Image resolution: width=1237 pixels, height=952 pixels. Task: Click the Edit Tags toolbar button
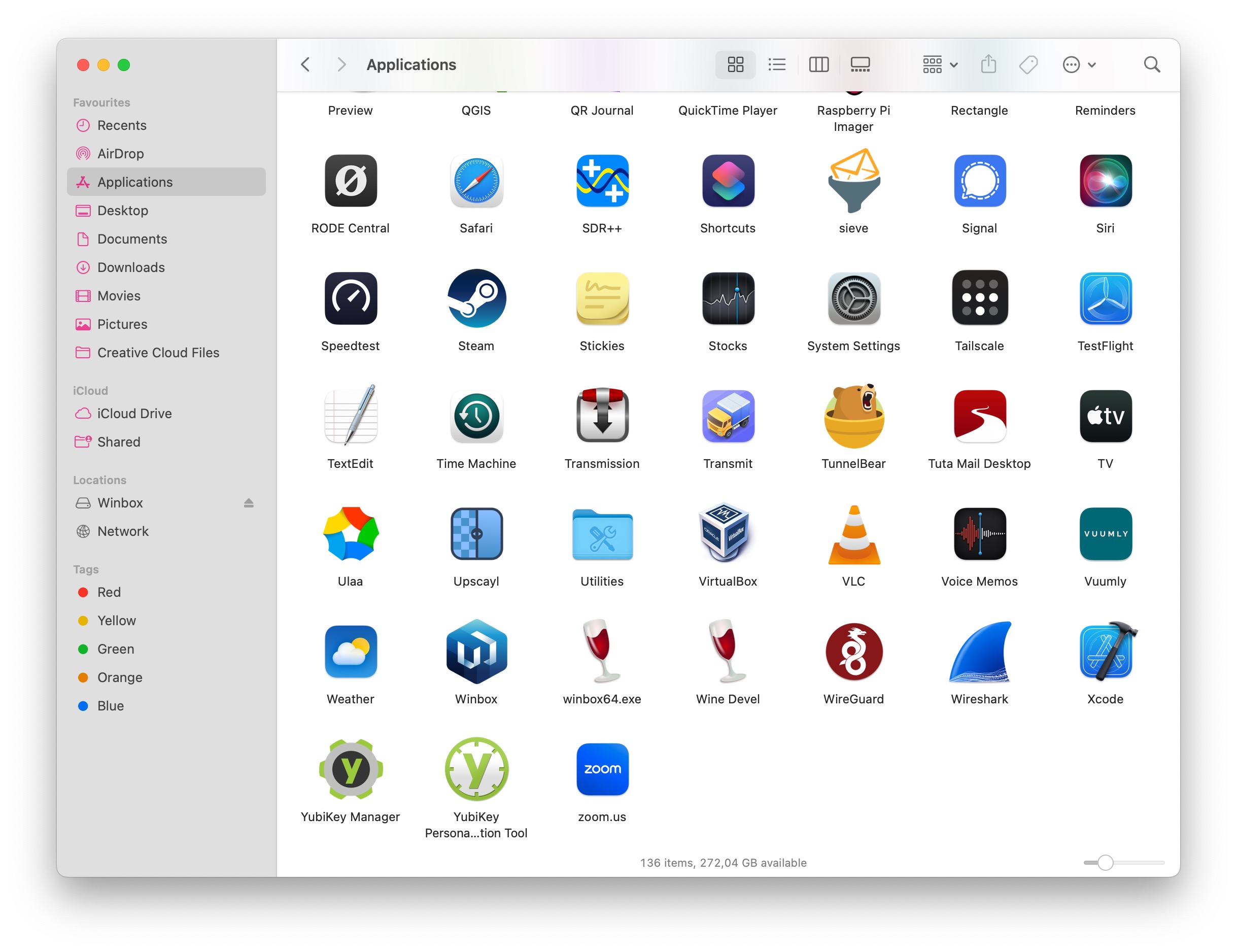coord(1028,64)
